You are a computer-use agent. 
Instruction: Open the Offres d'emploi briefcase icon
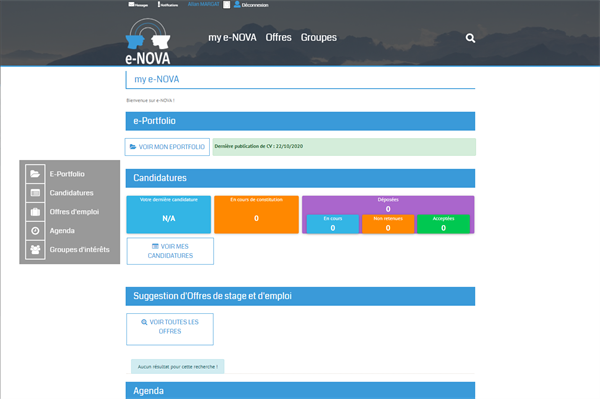[35, 212]
